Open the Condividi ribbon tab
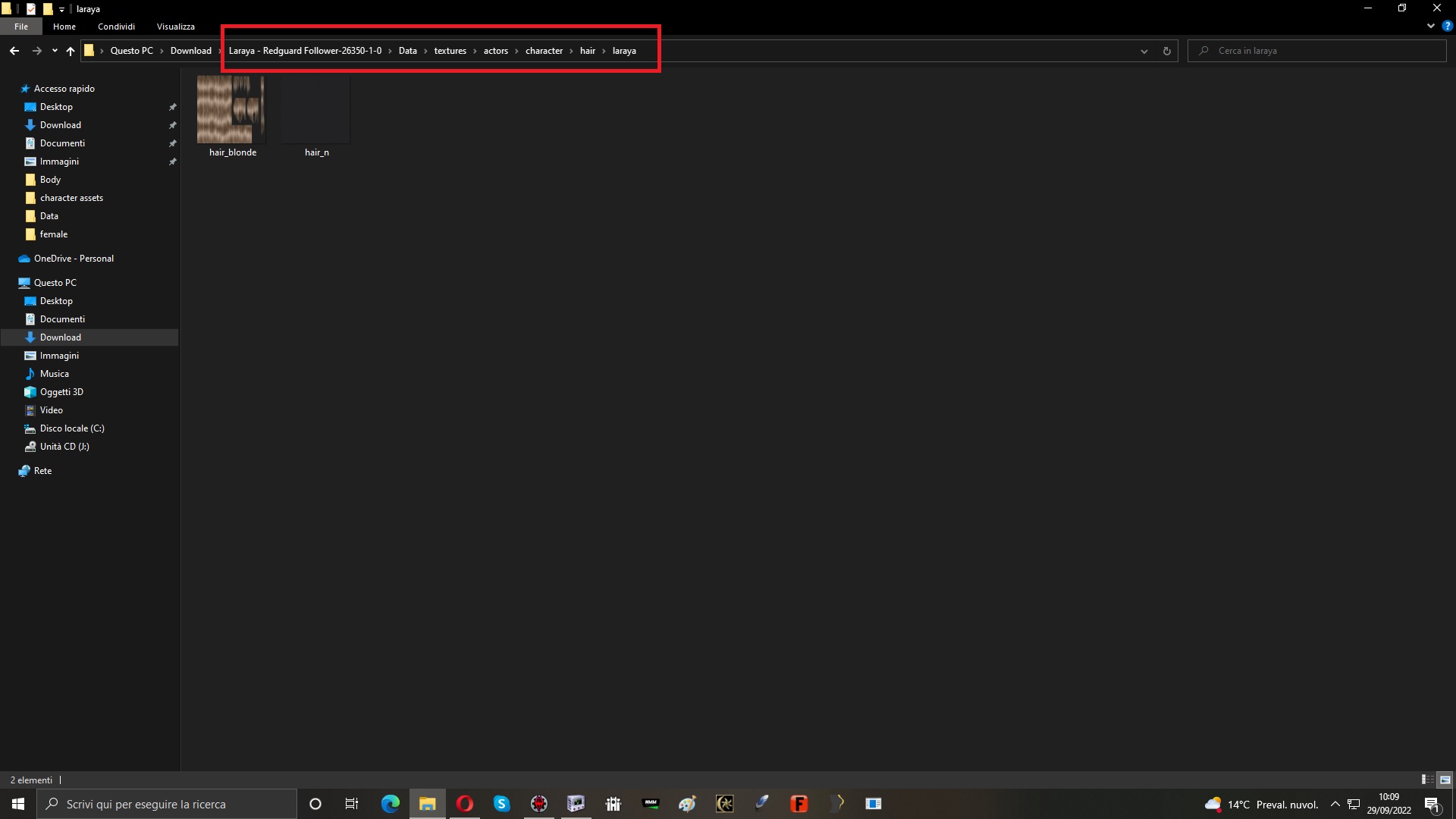This screenshot has height=819, width=1456. tap(116, 26)
